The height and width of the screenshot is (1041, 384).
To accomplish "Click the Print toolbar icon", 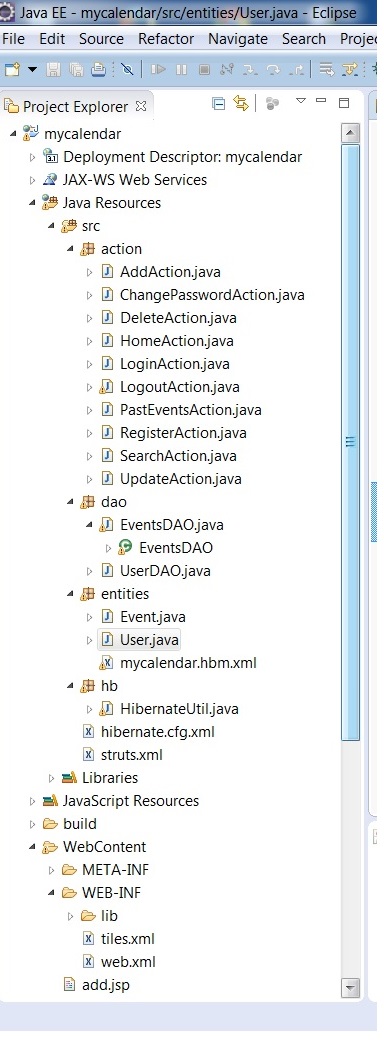I will [x=98, y=68].
